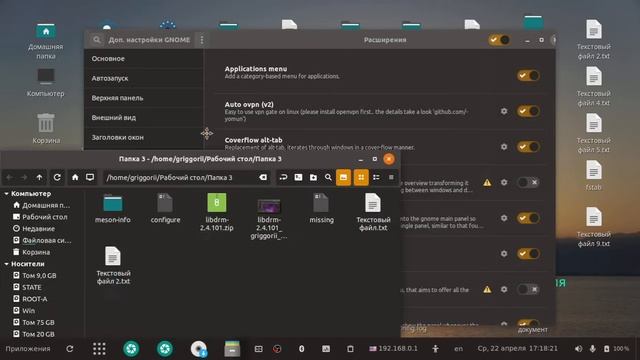Go to home folder via toolbar icon
Screen dimensions: 640x360
click(75, 177)
